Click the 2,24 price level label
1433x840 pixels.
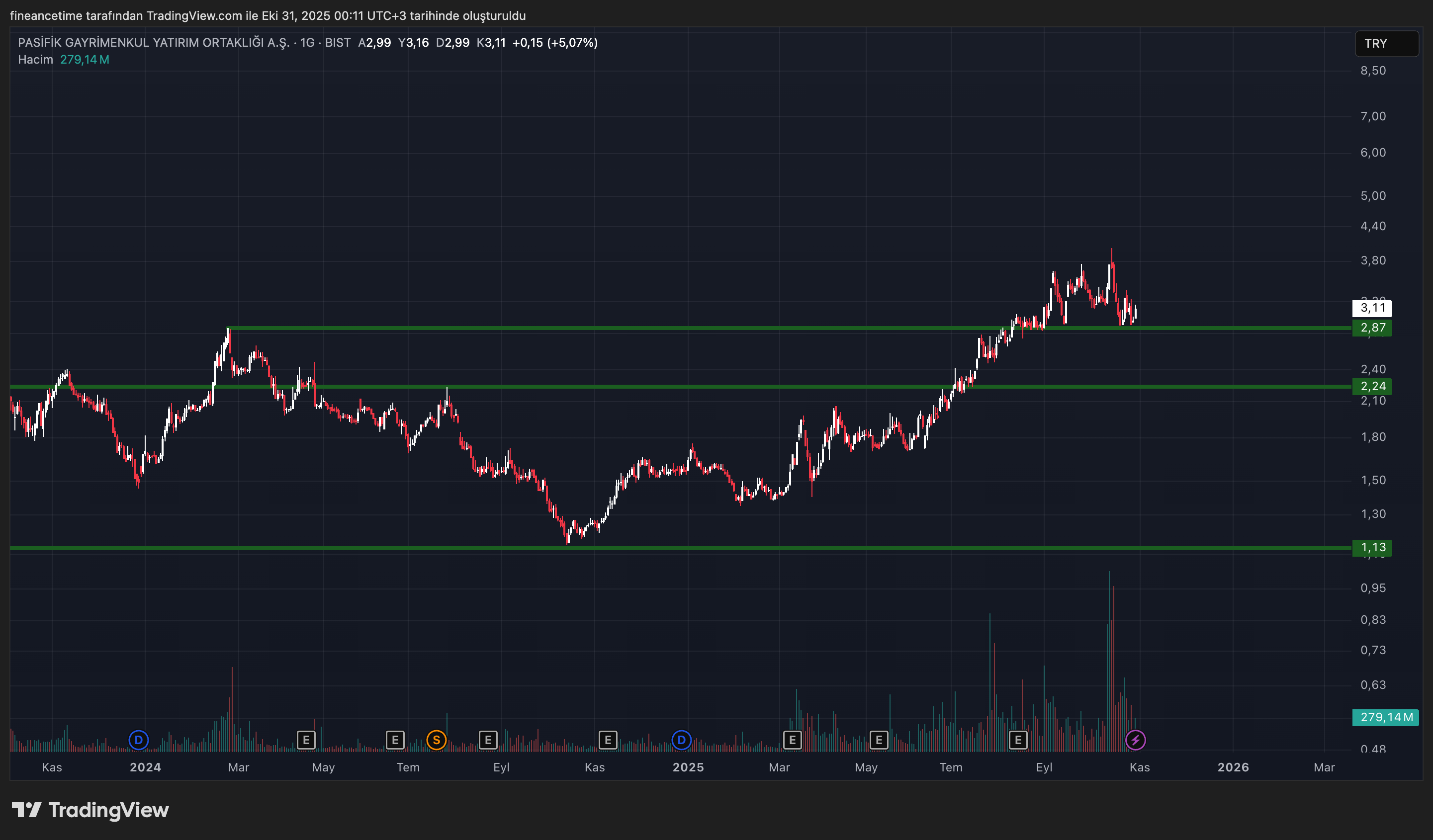[1374, 387]
